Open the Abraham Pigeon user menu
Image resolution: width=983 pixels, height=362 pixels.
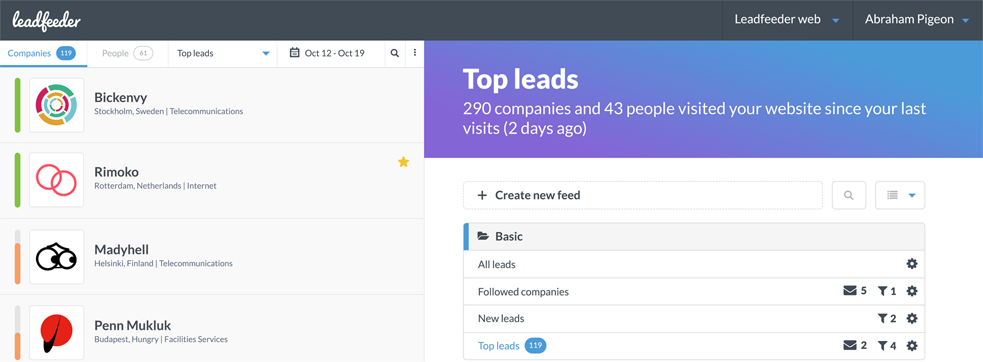[918, 19]
